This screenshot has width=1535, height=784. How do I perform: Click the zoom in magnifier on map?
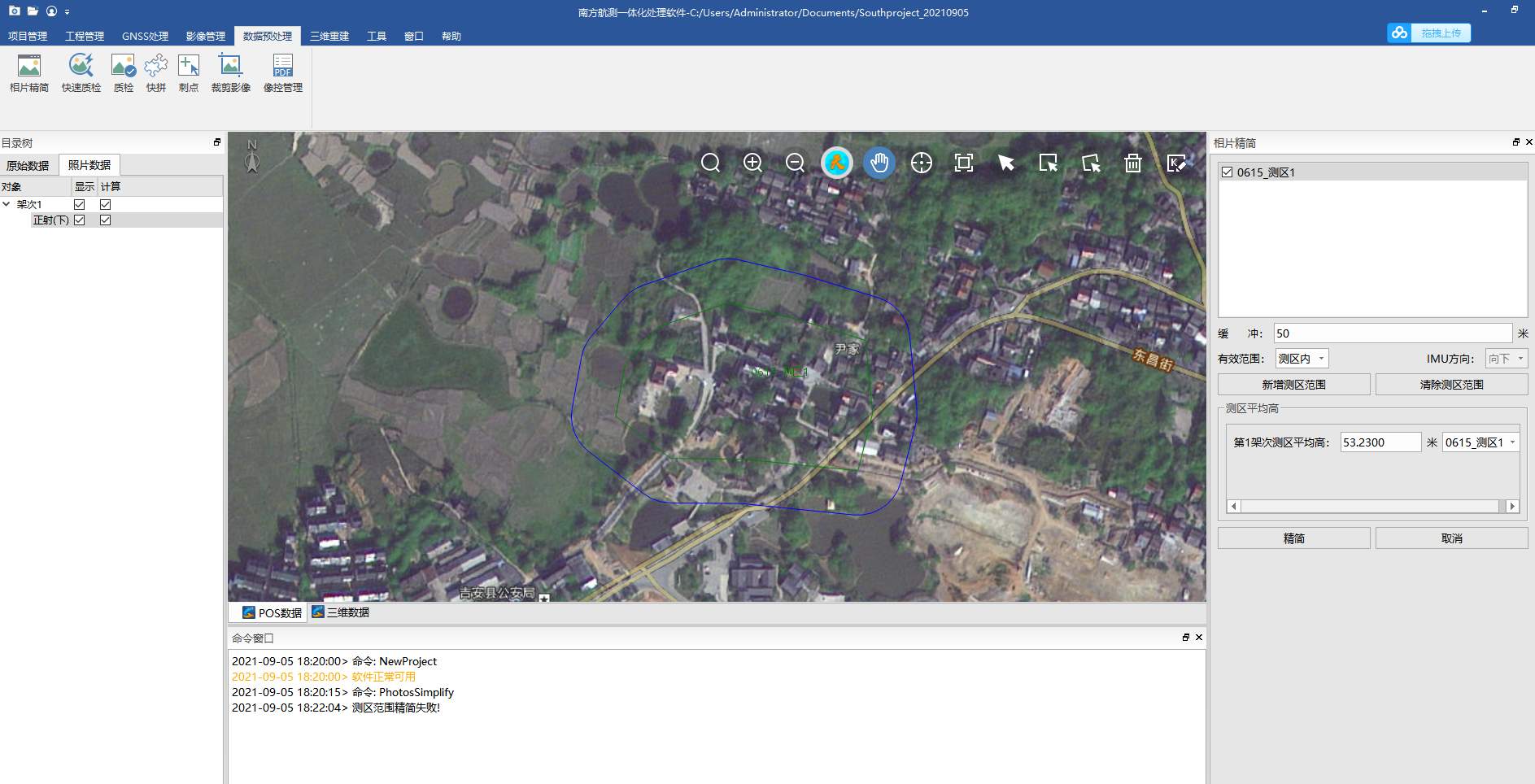coord(752,163)
